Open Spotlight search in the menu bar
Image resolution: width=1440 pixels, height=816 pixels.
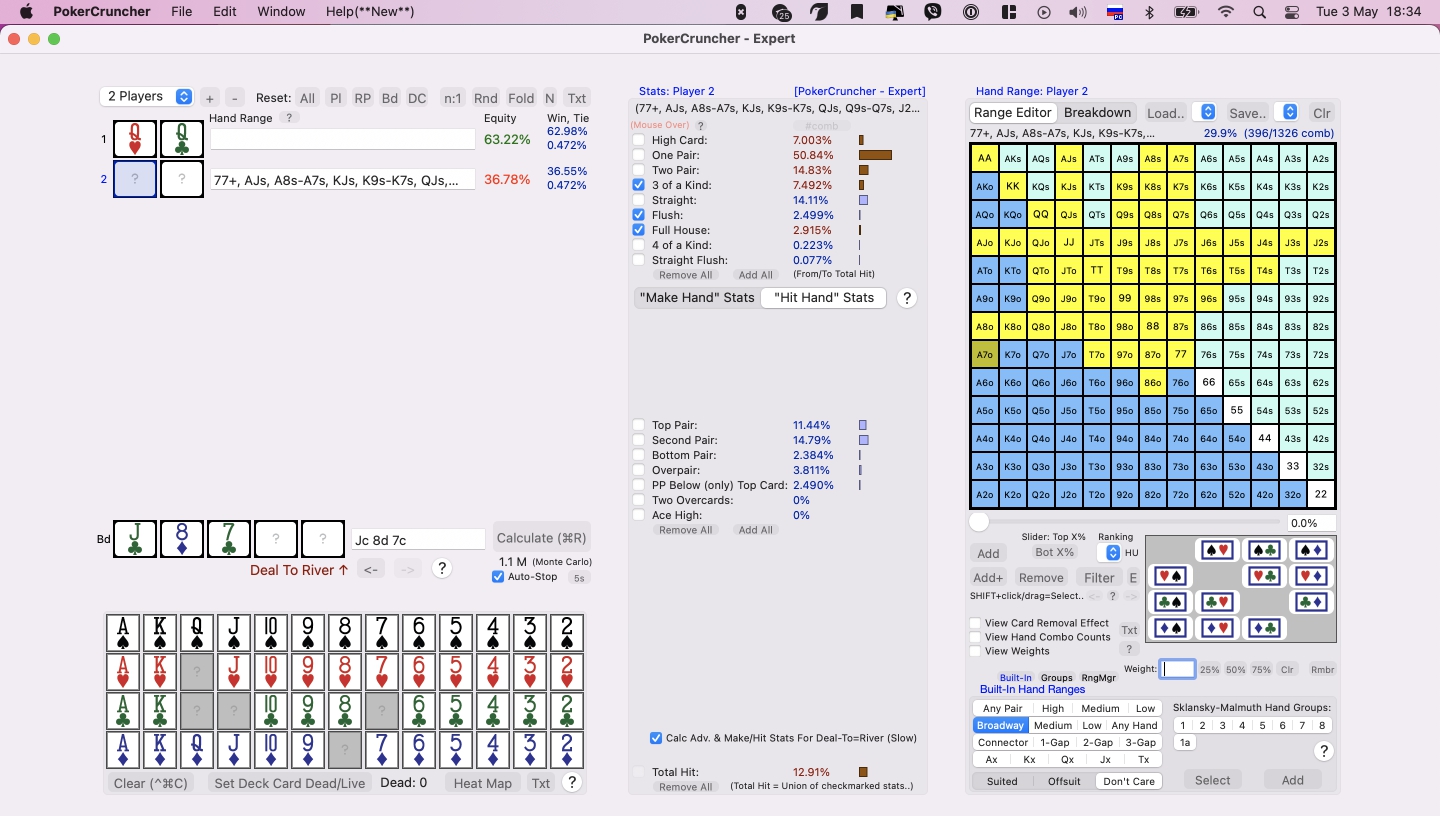(x=1260, y=12)
